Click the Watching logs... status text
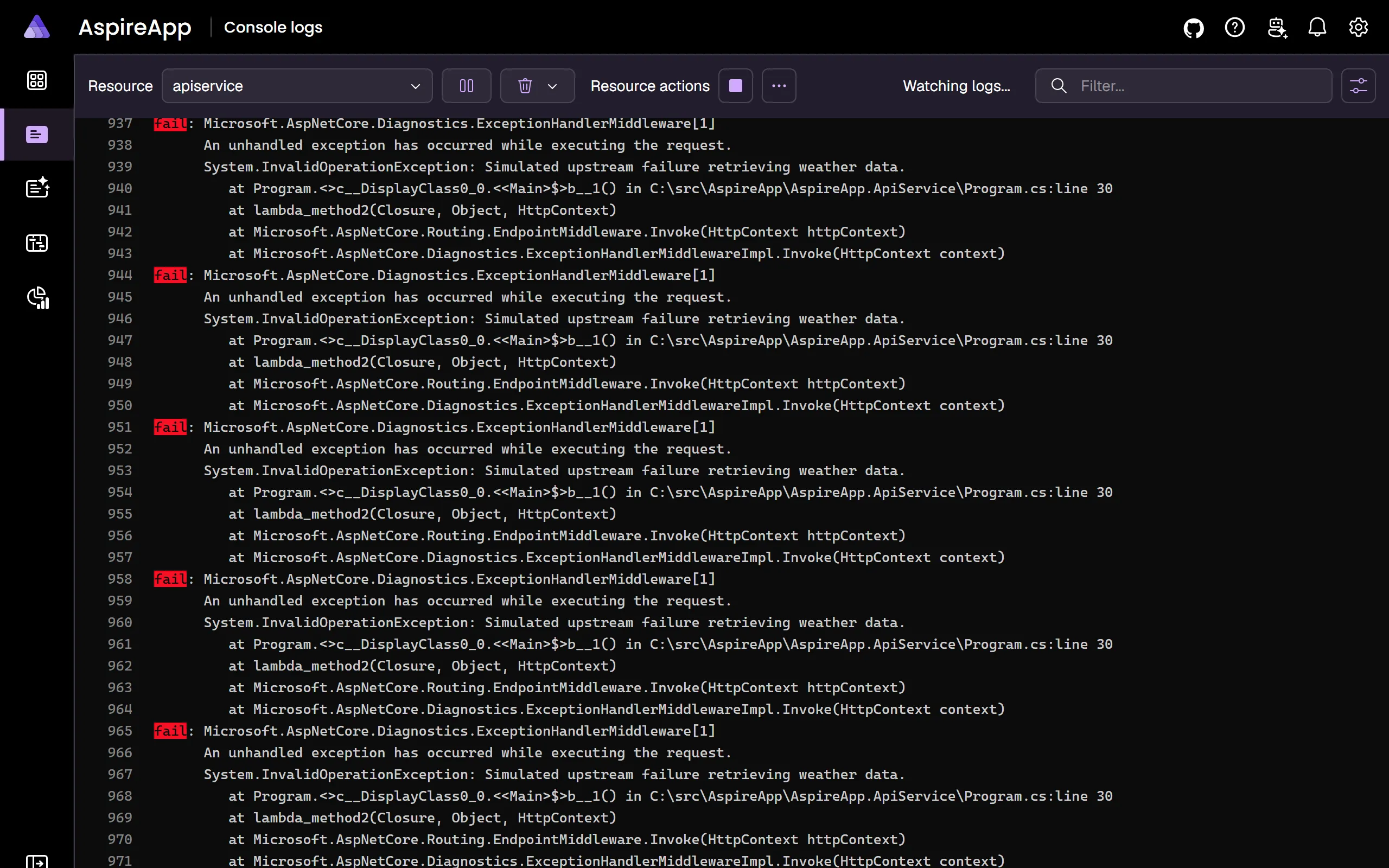This screenshot has width=1389, height=868. tap(956, 86)
